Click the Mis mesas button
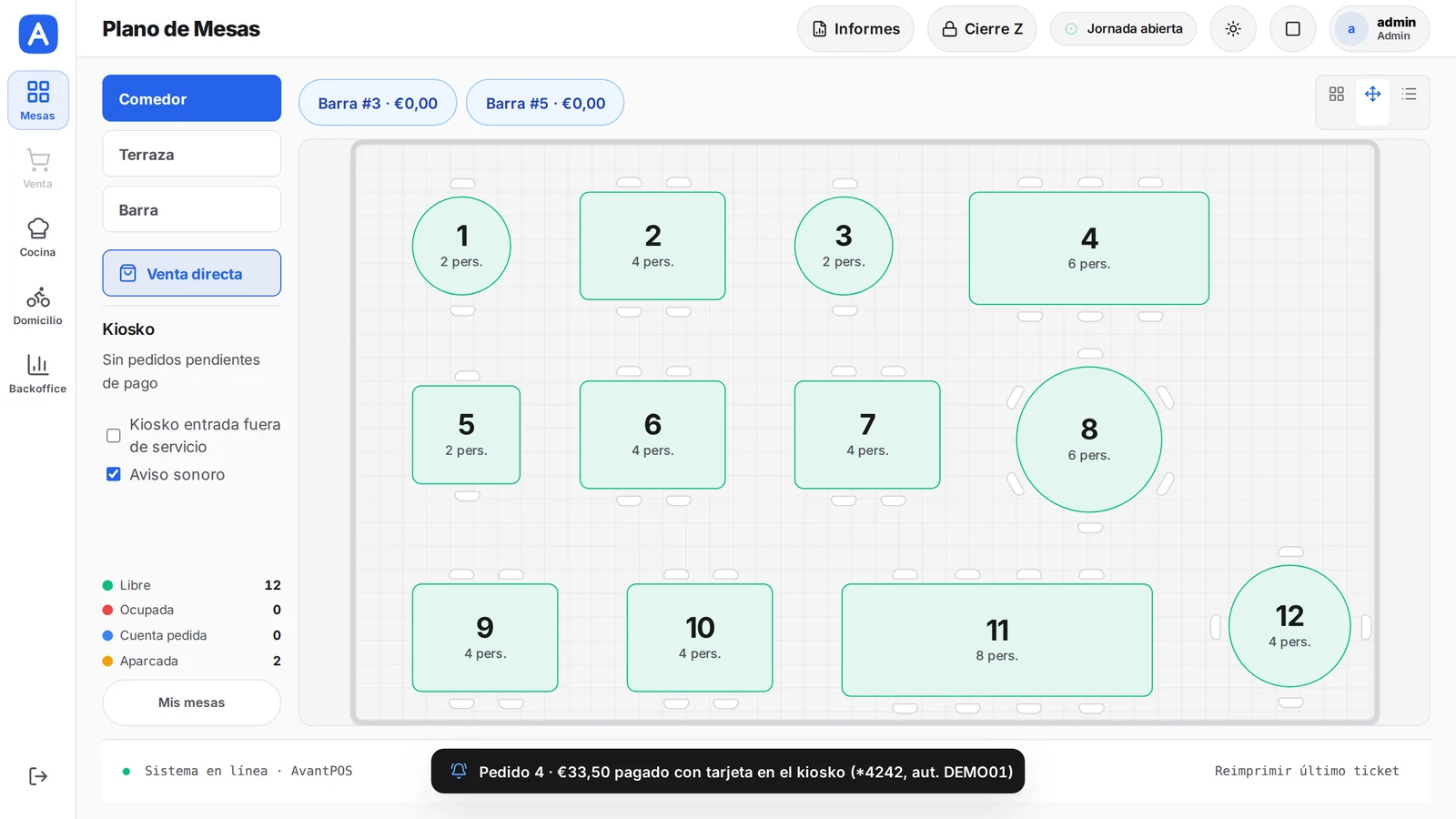The width and height of the screenshot is (1456, 819). [x=192, y=703]
